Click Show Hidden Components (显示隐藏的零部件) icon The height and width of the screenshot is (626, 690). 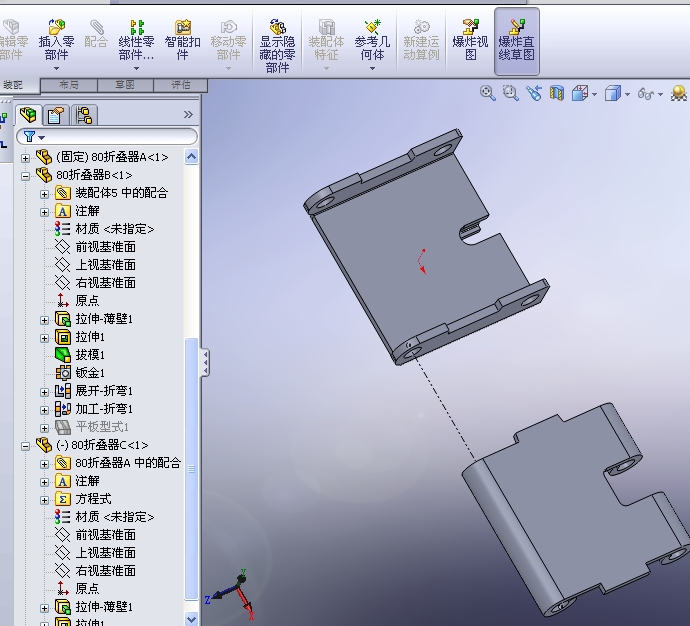(277, 27)
